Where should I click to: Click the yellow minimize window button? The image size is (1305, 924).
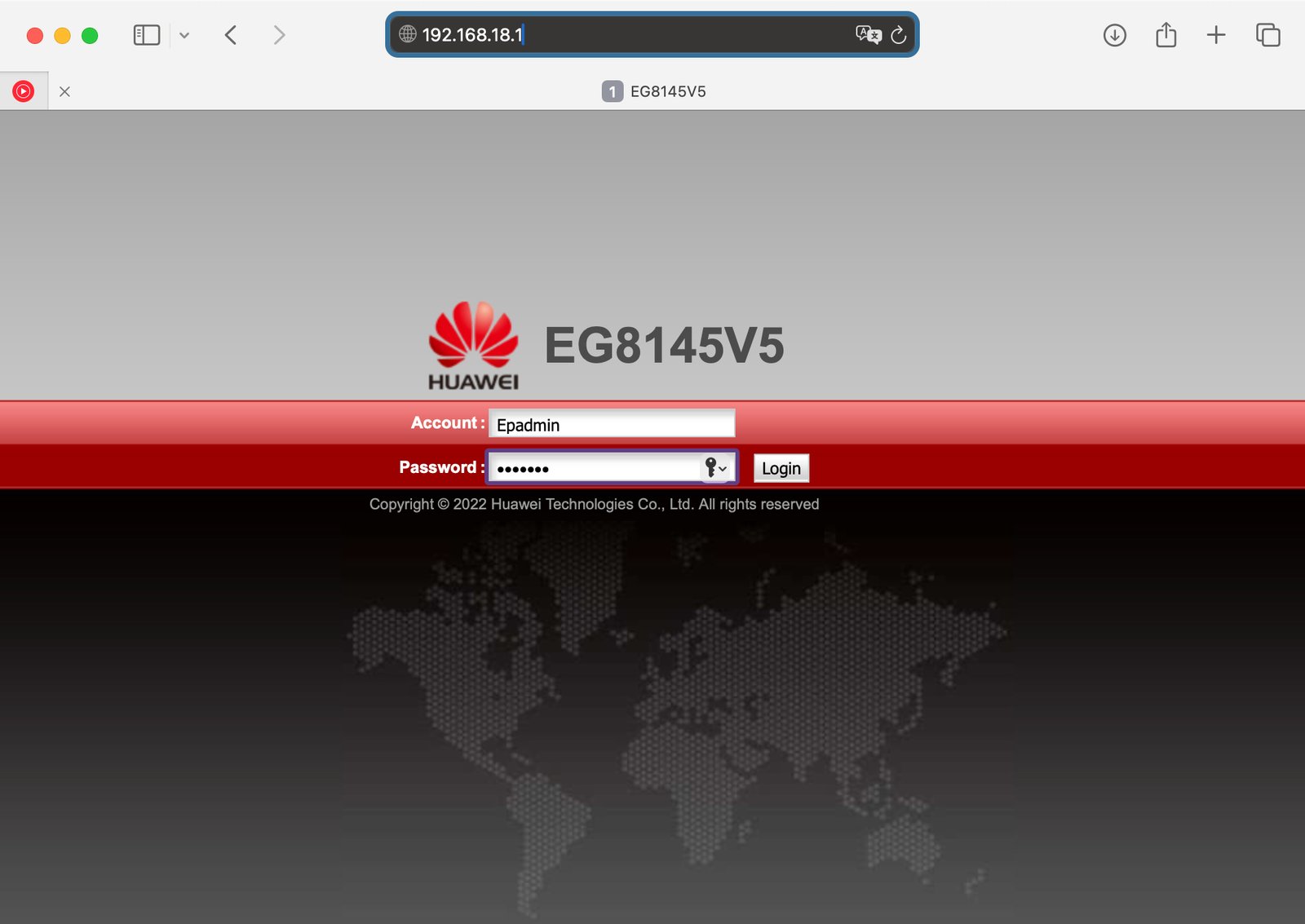[62, 35]
